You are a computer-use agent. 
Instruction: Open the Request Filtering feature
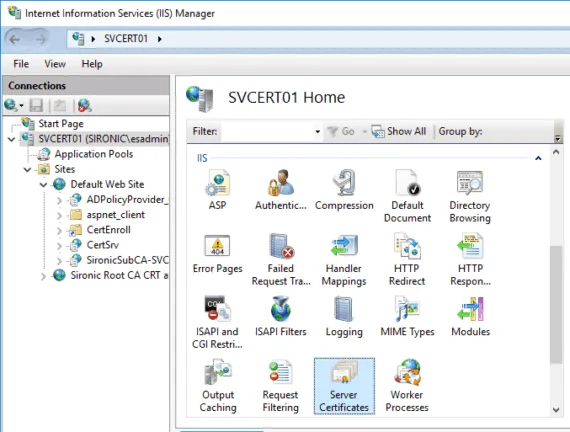pos(280,386)
